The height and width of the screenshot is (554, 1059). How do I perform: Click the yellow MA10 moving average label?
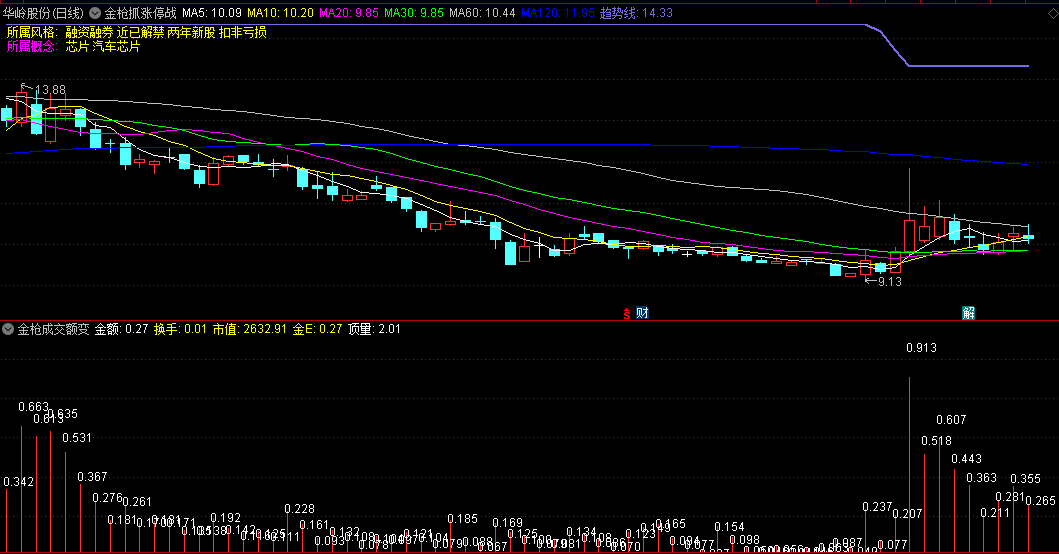pyautogui.click(x=279, y=14)
